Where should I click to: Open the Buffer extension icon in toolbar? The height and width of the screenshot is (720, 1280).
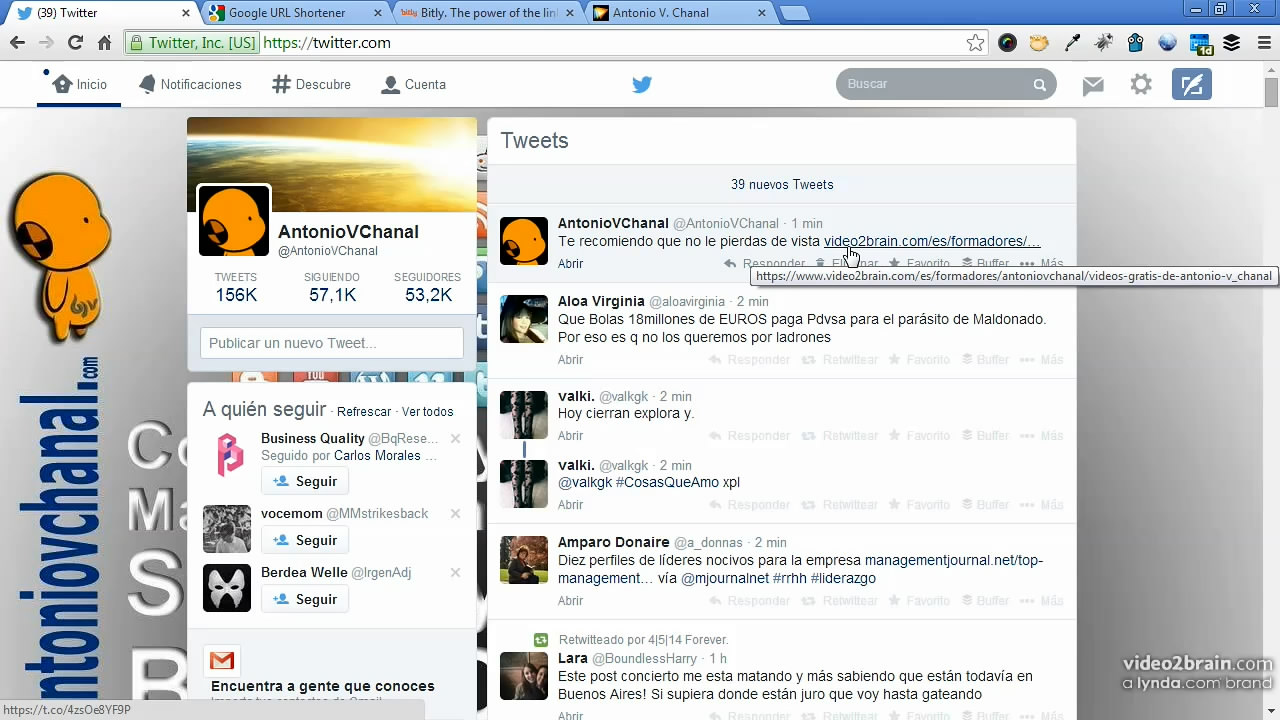1232,43
